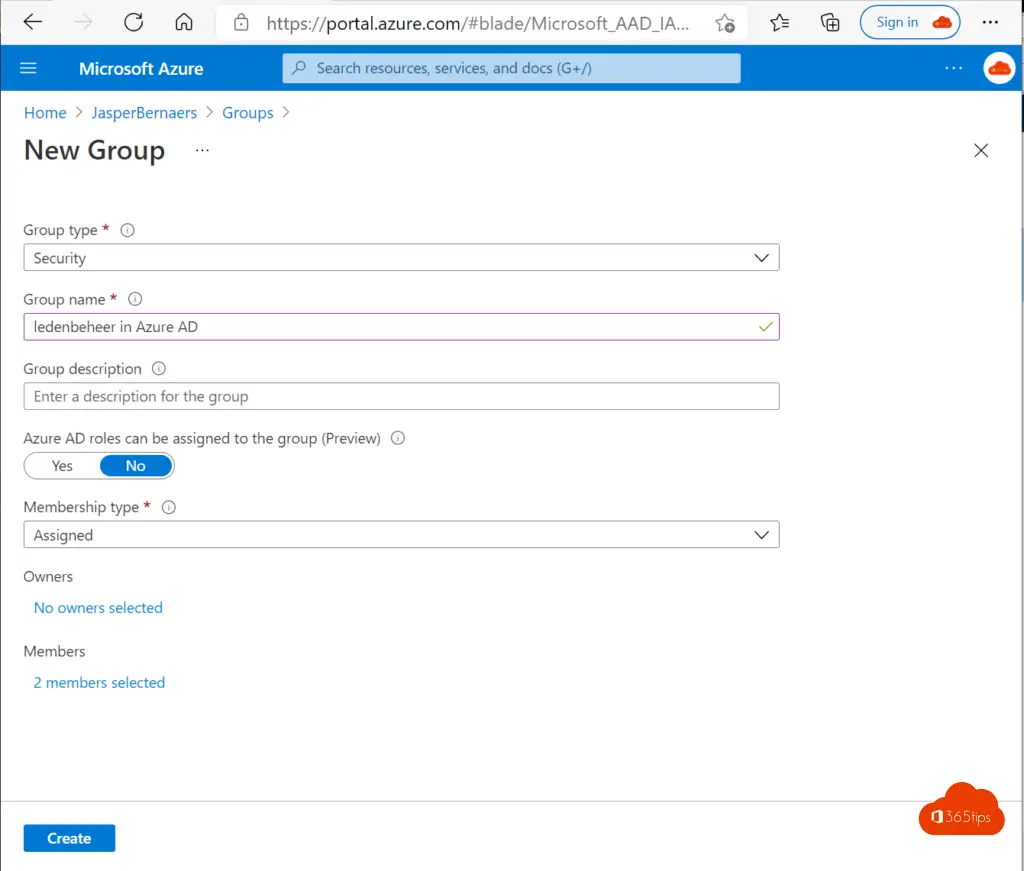Show info tooltip for Group description

point(159,368)
